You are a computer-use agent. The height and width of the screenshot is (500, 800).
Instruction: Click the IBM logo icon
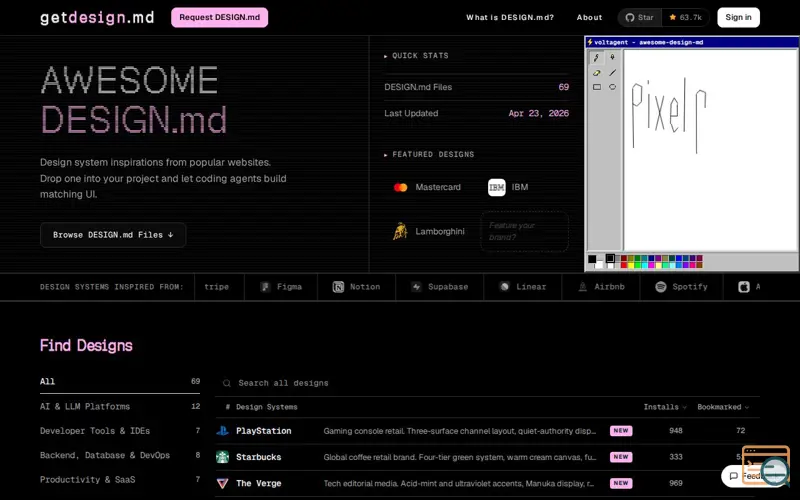pyautogui.click(x=496, y=187)
